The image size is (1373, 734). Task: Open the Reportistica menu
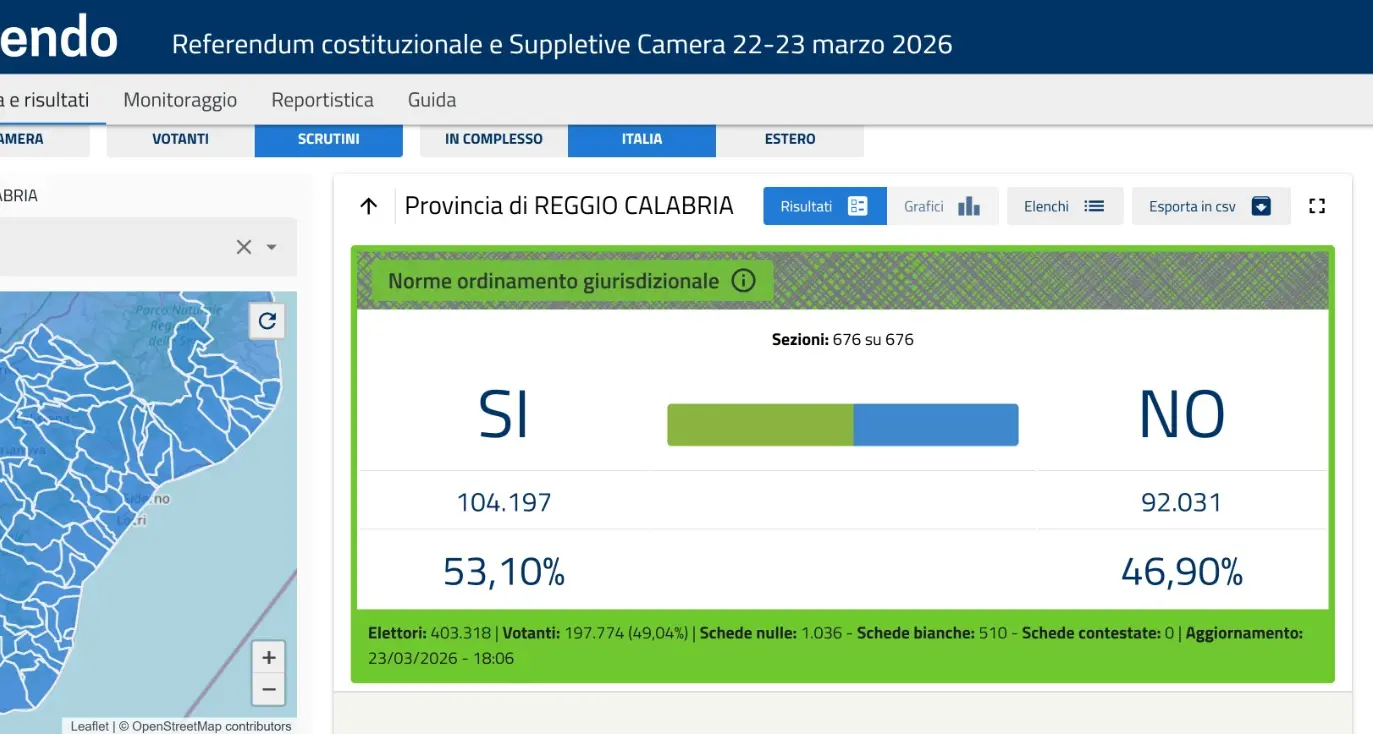point(322,99)
